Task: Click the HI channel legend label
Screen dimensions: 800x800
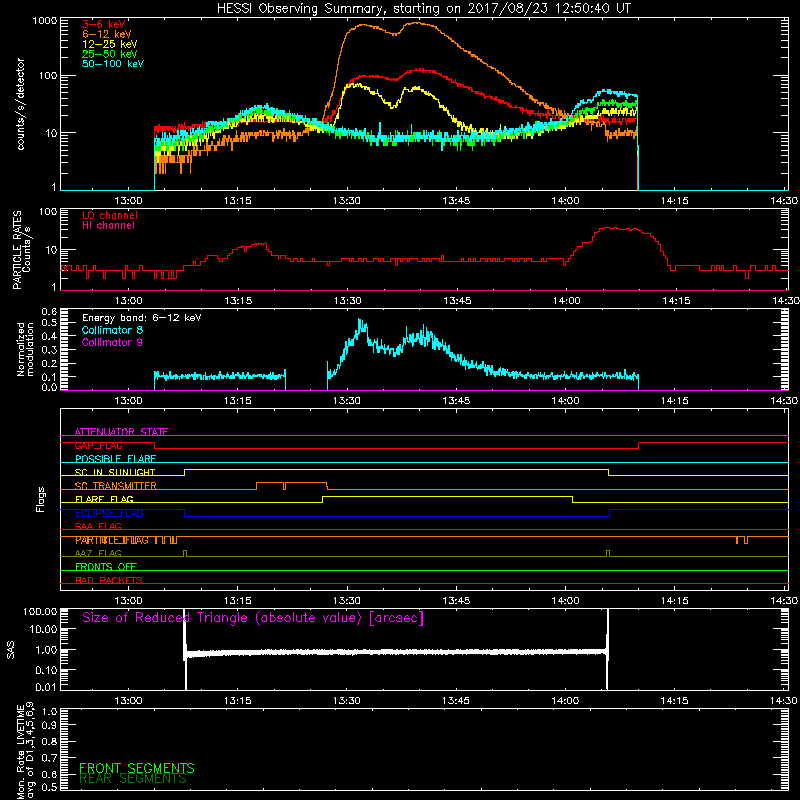Action: 108,226
